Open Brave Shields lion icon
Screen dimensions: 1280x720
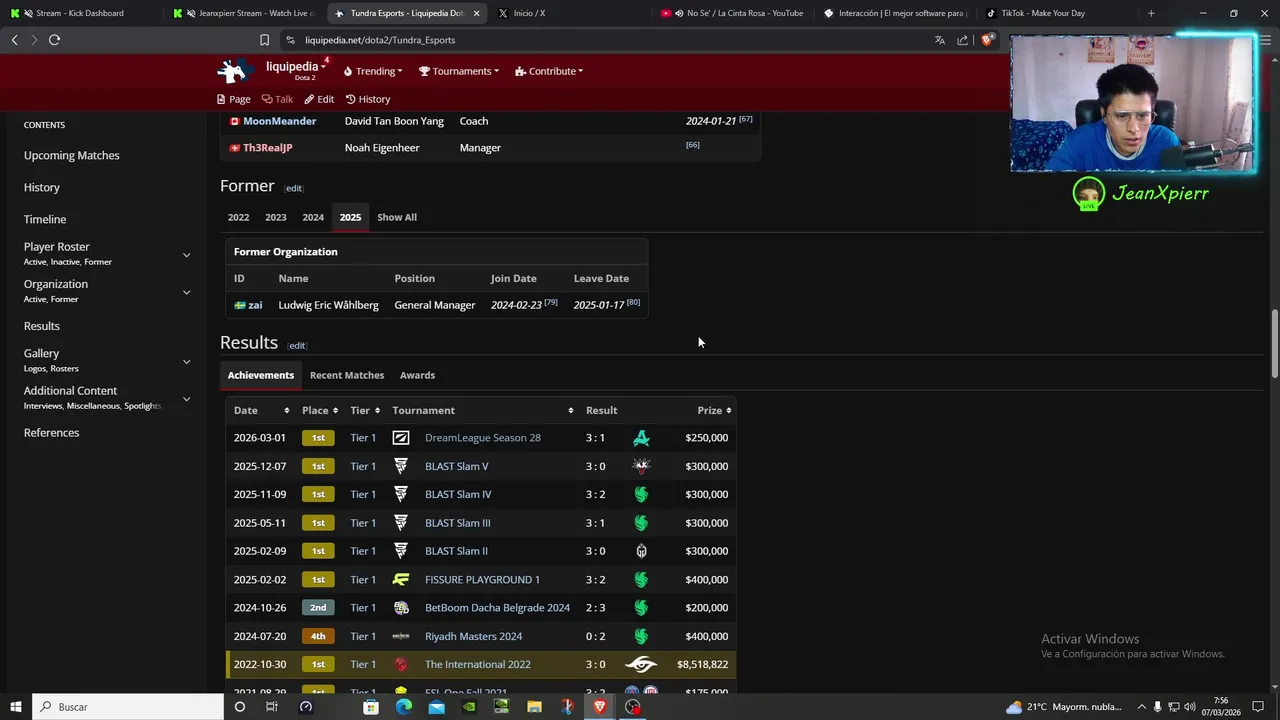[x=987, y=40]
